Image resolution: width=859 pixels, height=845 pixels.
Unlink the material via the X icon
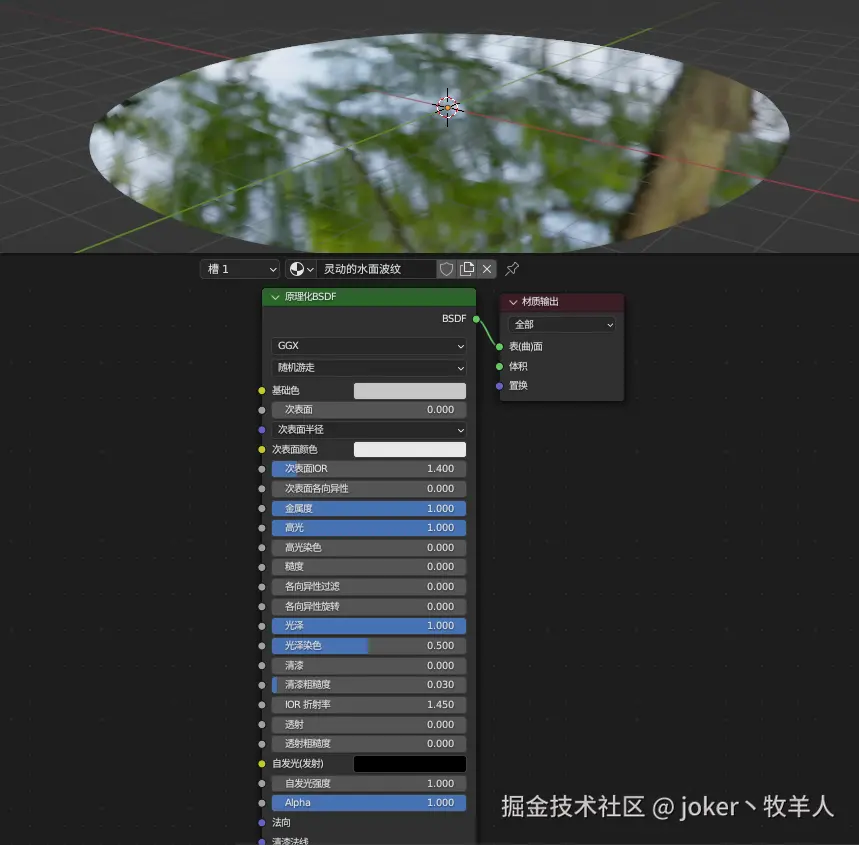486,268
